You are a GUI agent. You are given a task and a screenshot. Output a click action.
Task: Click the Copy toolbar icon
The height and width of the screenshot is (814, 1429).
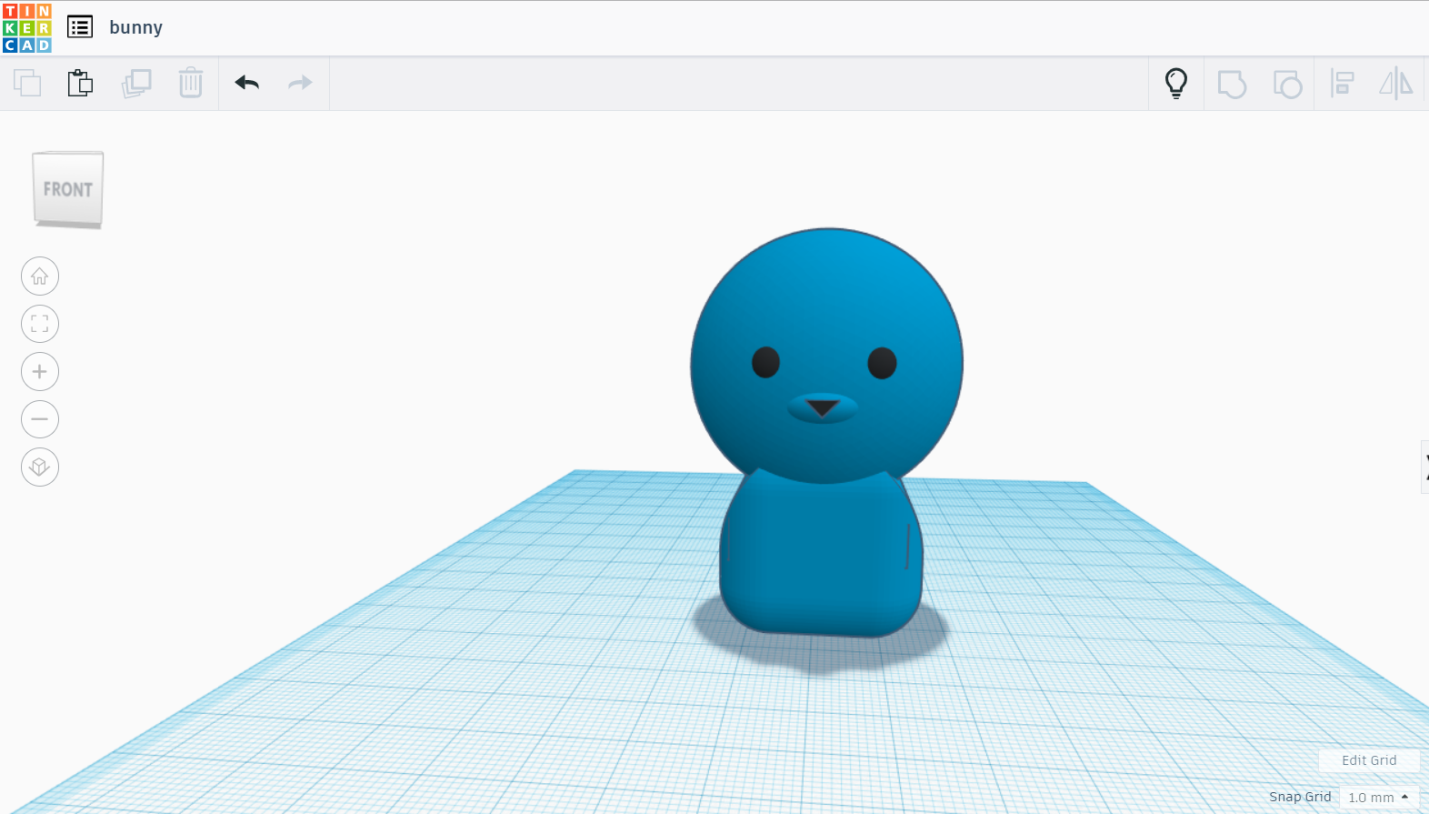click(28, 83)
